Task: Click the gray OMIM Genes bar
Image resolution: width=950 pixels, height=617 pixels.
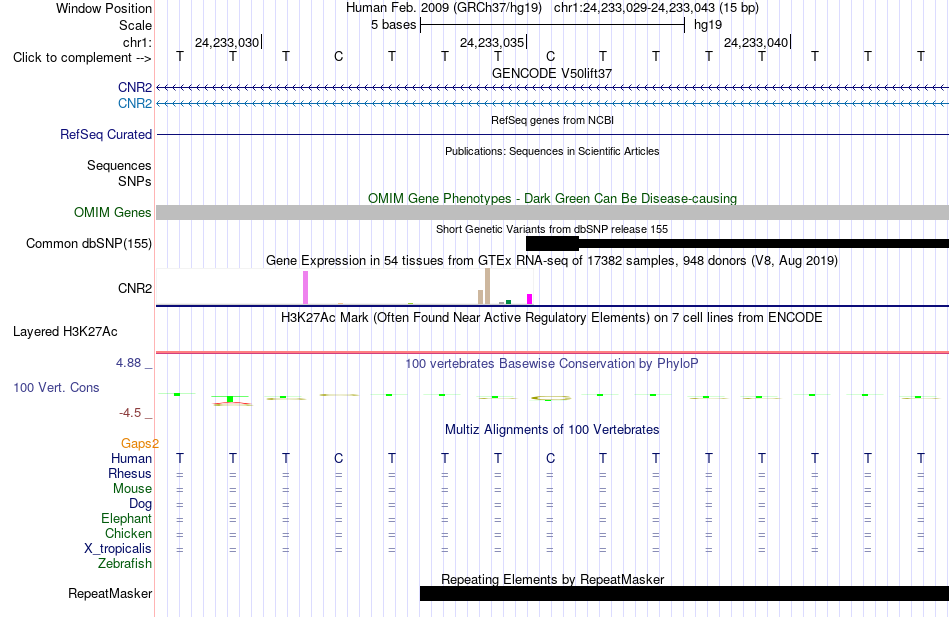Action: click(x=552, y=212)
